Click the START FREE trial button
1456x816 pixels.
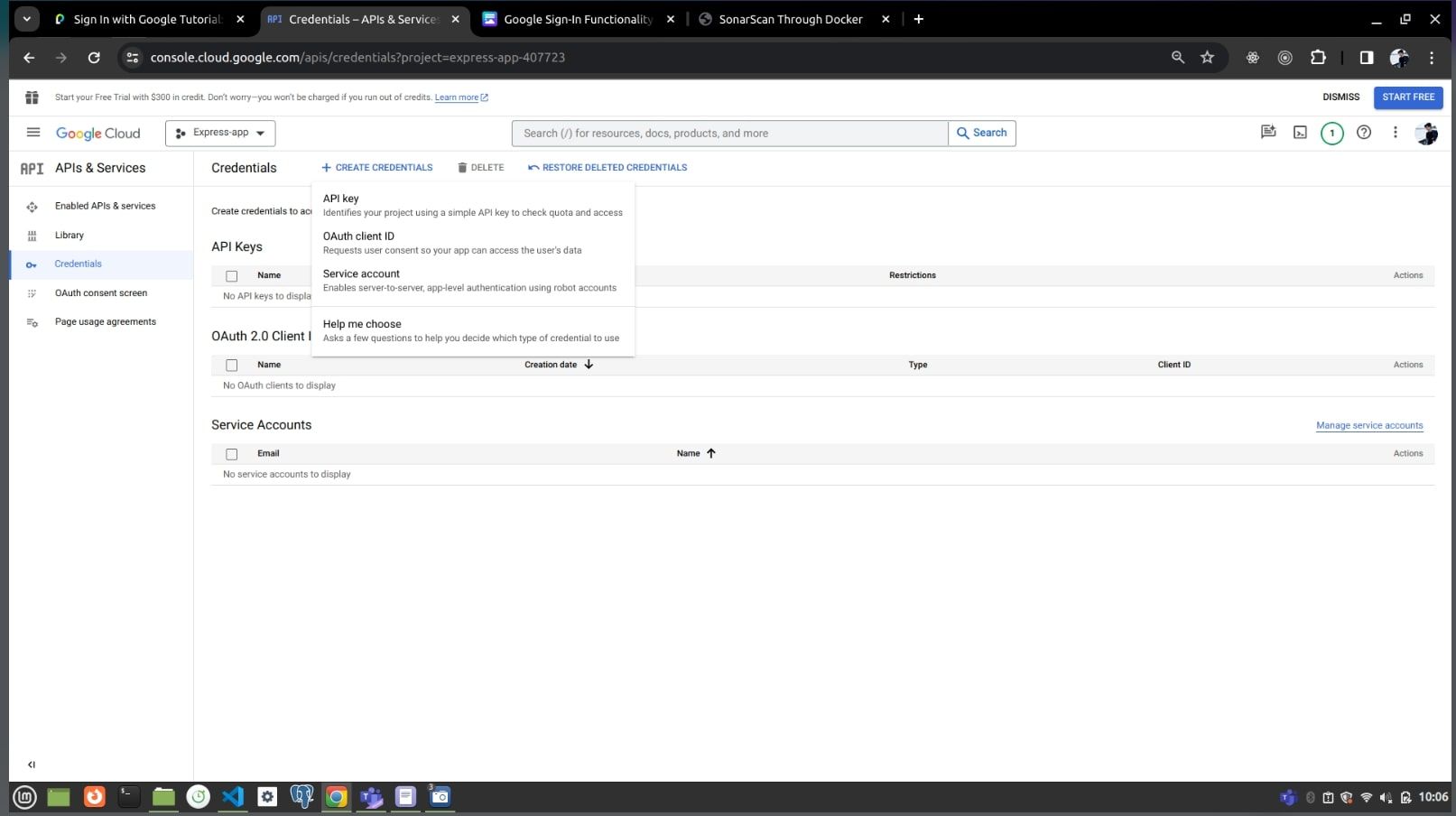pyautogui.click(x=1408, y=97)
